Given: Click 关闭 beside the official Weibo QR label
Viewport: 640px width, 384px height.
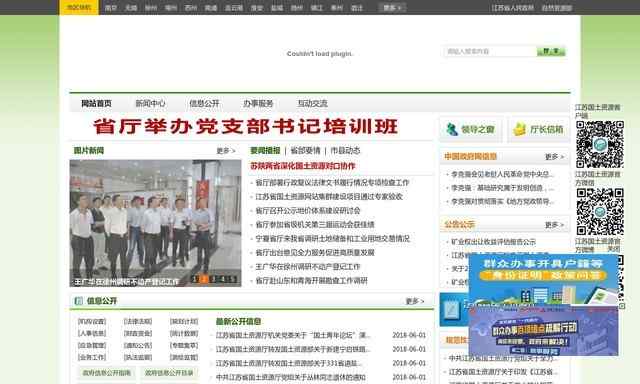Looking at the screenshot, I should [613, 249].
